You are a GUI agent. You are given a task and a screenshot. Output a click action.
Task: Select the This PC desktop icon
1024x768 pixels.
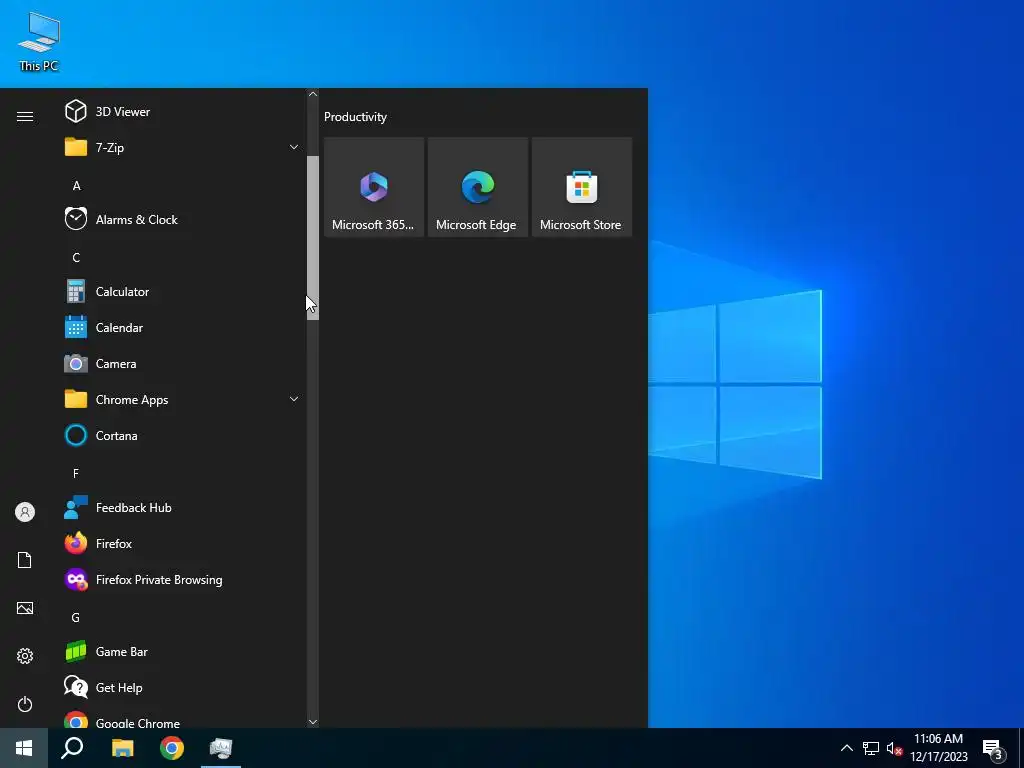39,41
